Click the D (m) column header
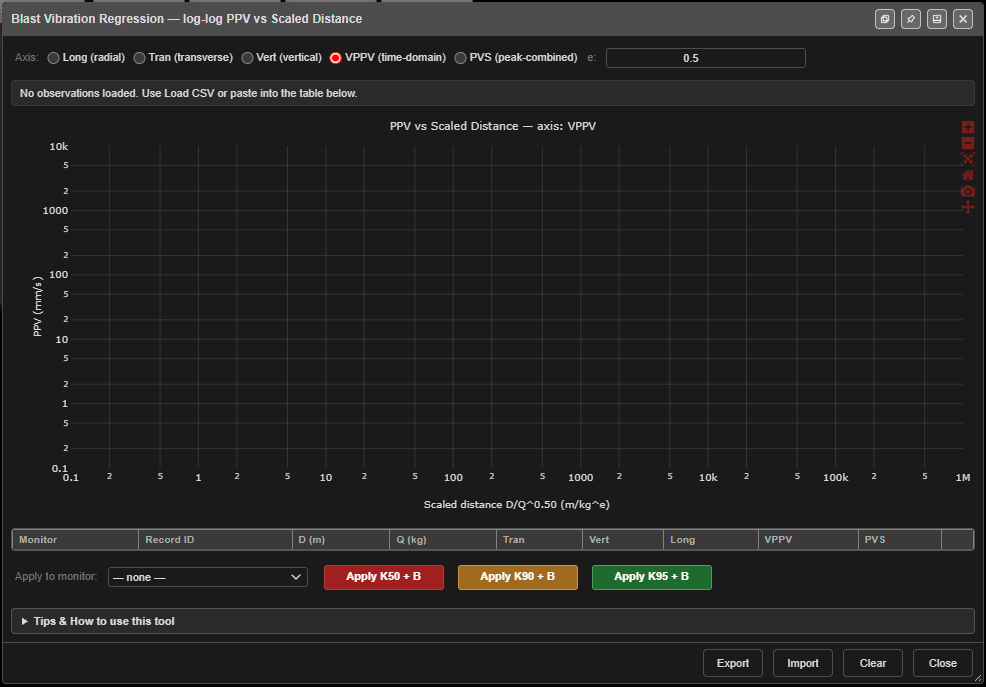This screenshot has height=687, width=986. click(x=341, y=540)
